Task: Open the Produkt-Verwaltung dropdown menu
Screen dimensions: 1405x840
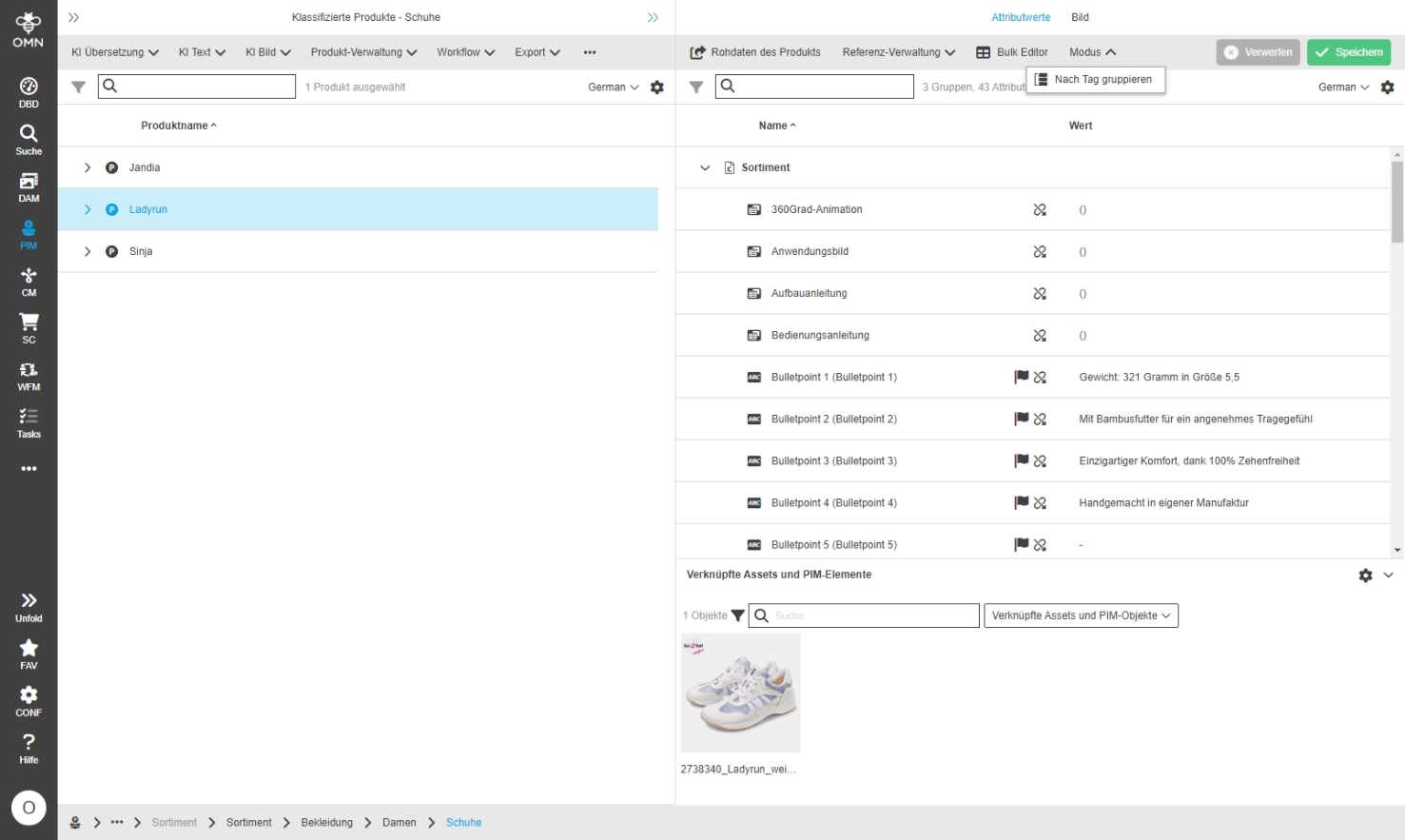Action: click(x=363, y=52)
